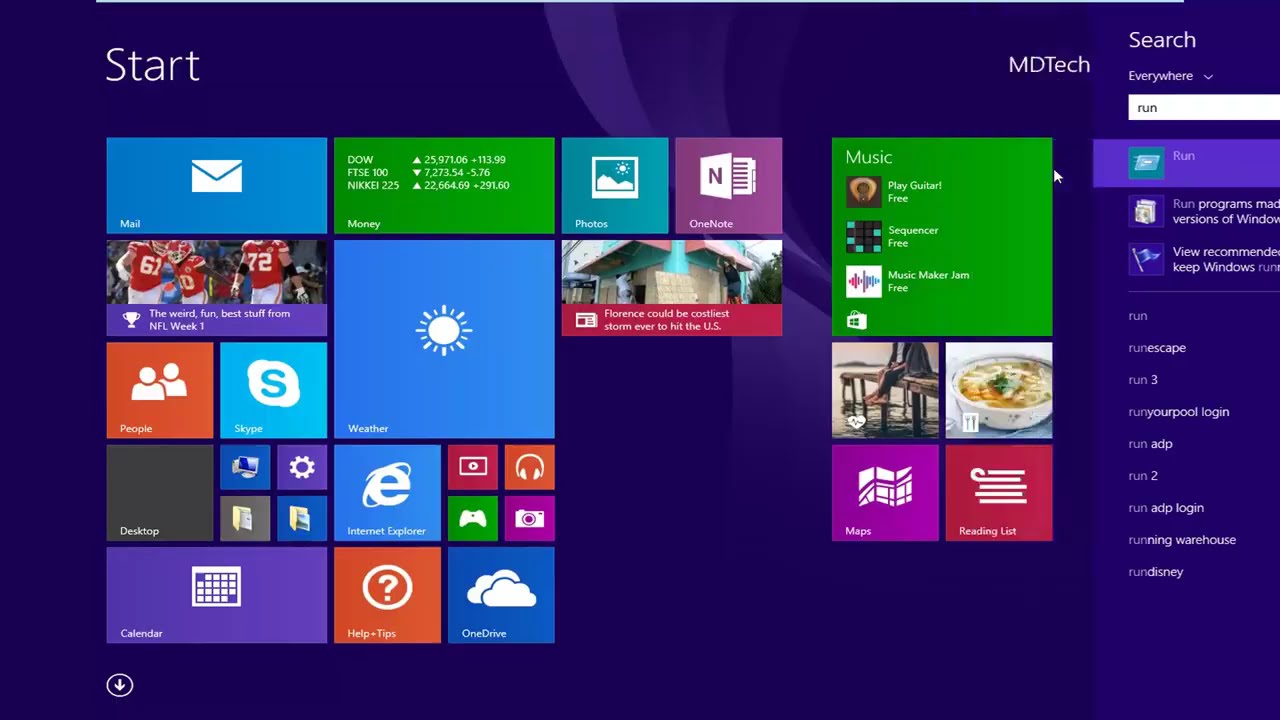Viewport: 1280px width, 720px height.
Task: Open the Documents folder tile
Action: (245, 518)
